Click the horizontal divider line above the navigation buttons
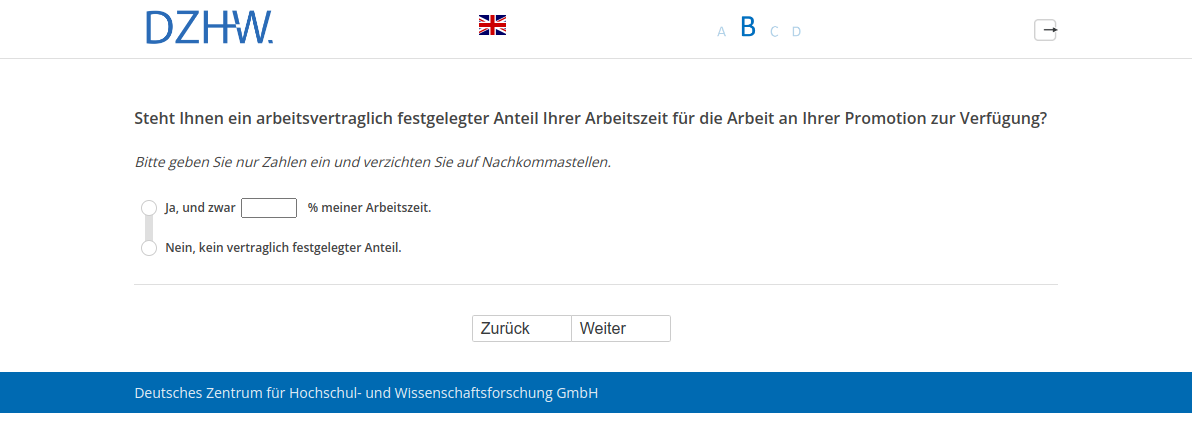This screenshot has width=1192, height=422. tap(596, 285)
